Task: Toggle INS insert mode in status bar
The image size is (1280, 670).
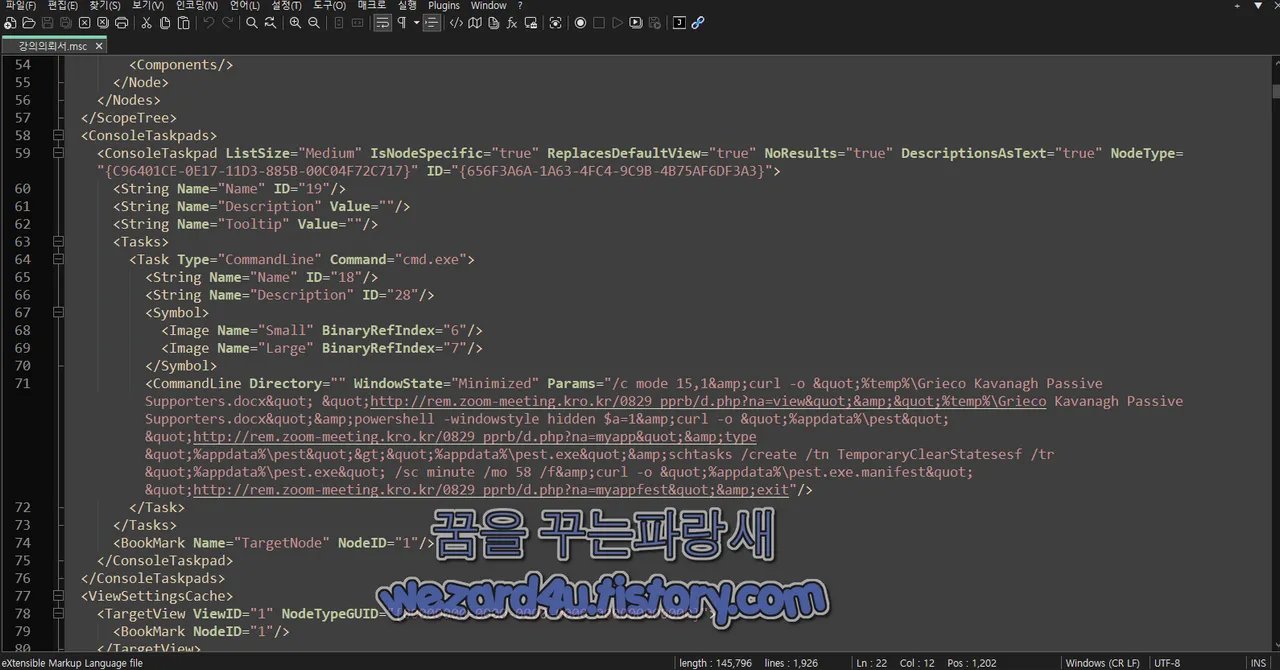Action: click(x=1258, y=663)
